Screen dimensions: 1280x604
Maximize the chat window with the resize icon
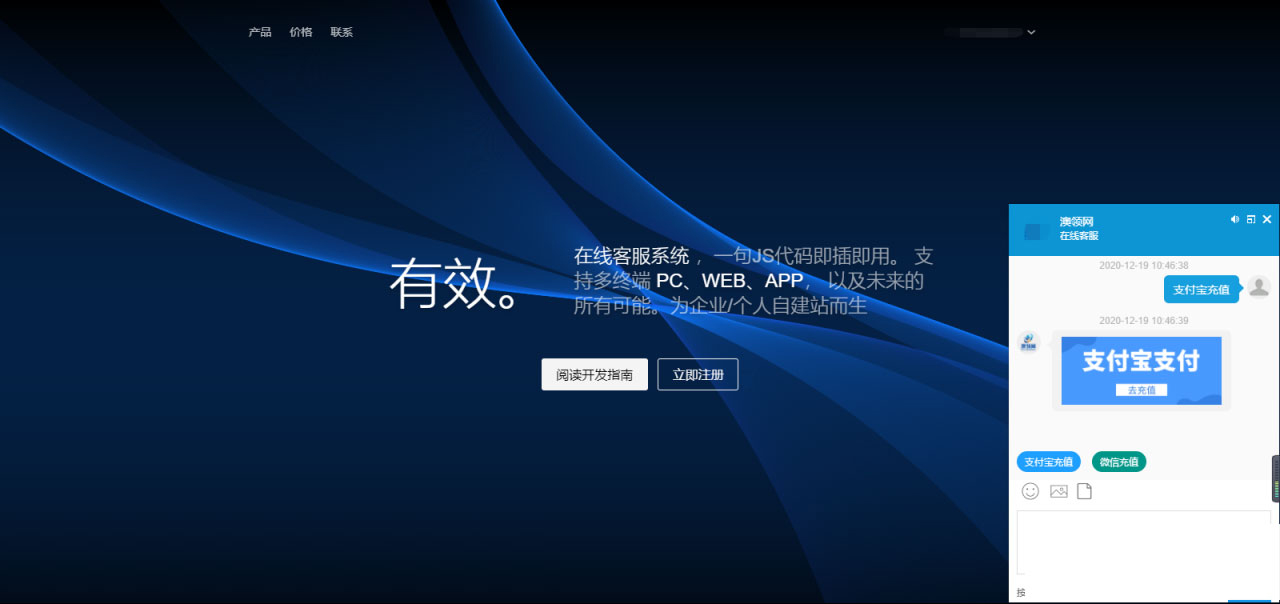[x=1251, y=219]
